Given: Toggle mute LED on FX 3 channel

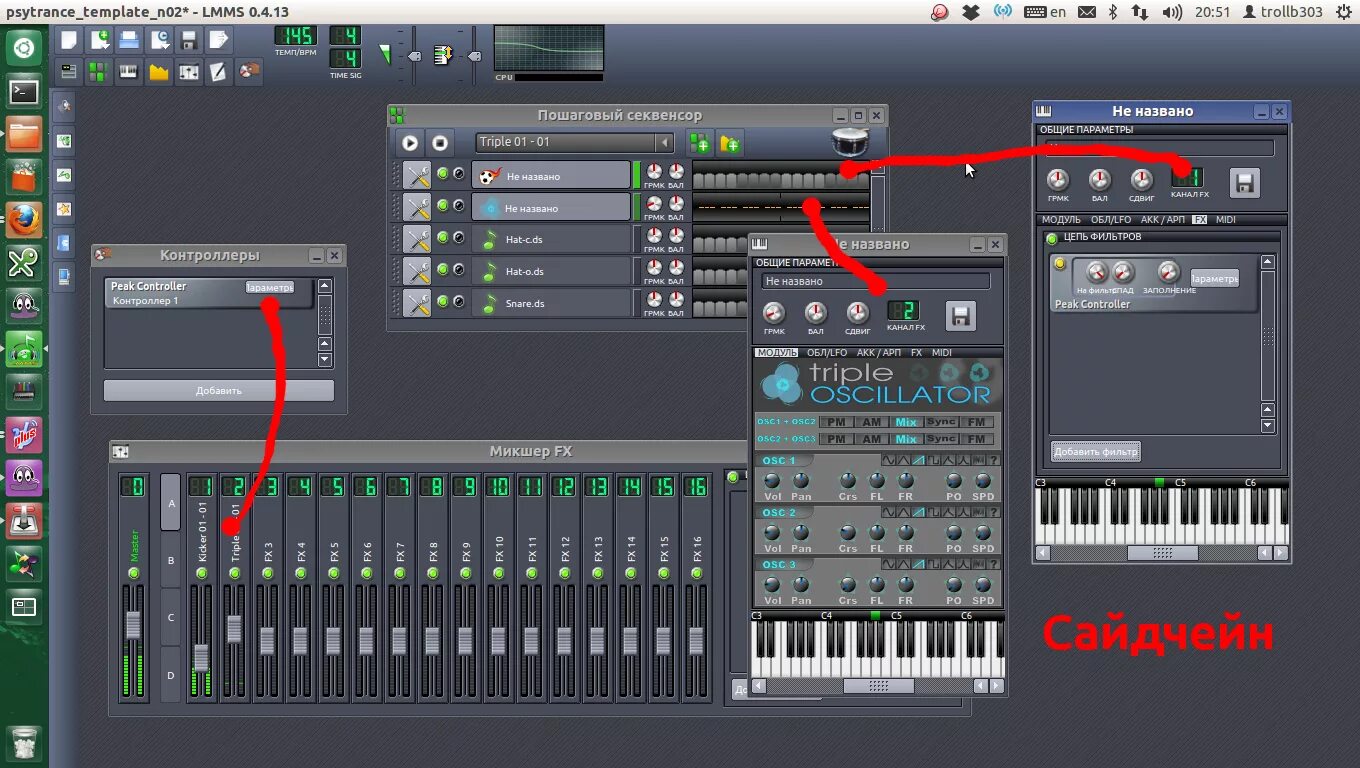Looking at the screenshot, I should pyautogui.click(x=267, y=573).
